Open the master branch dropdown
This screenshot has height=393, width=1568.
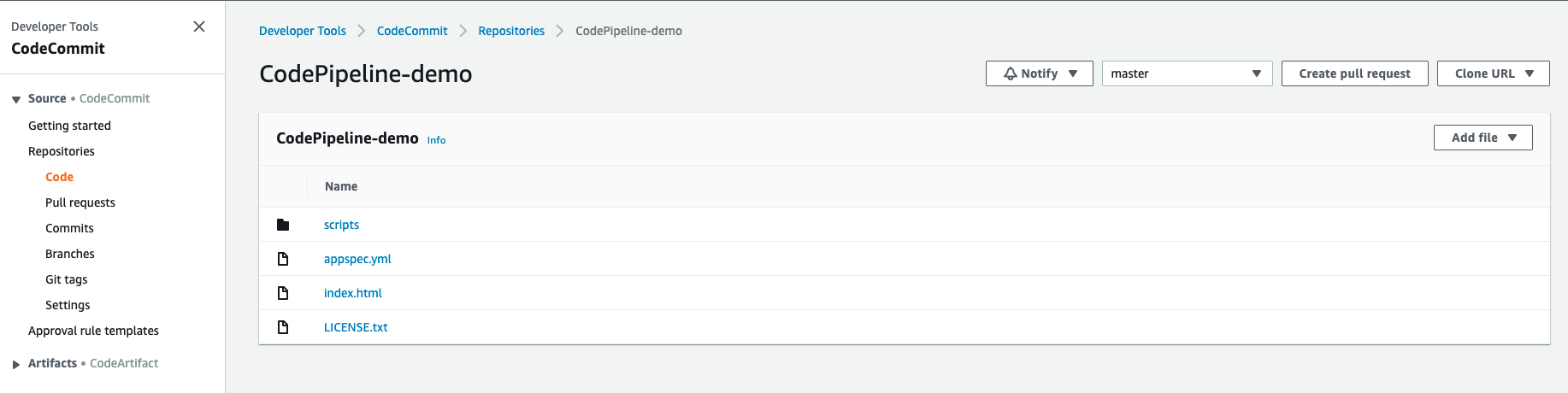coord(1187,73)
